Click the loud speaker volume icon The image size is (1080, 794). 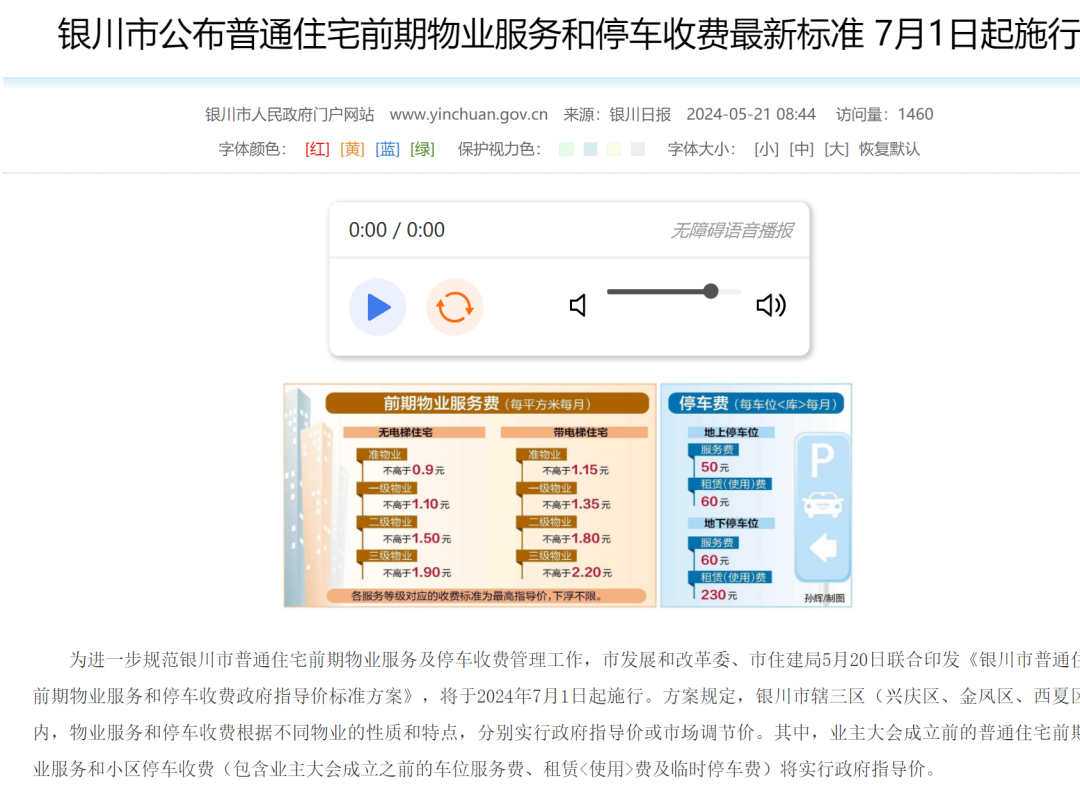click(771, 305)
